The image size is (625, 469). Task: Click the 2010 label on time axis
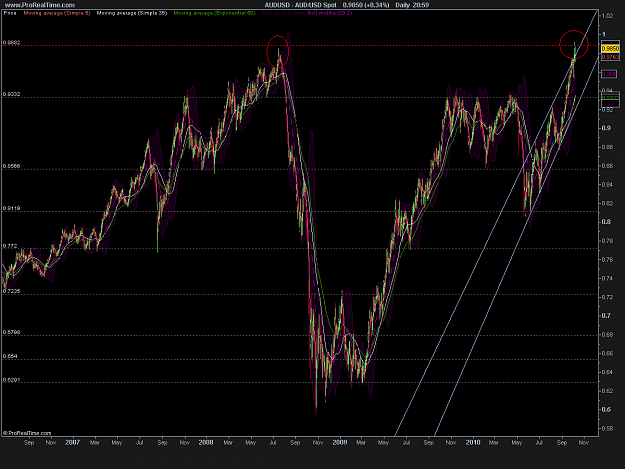coord(473,442)
